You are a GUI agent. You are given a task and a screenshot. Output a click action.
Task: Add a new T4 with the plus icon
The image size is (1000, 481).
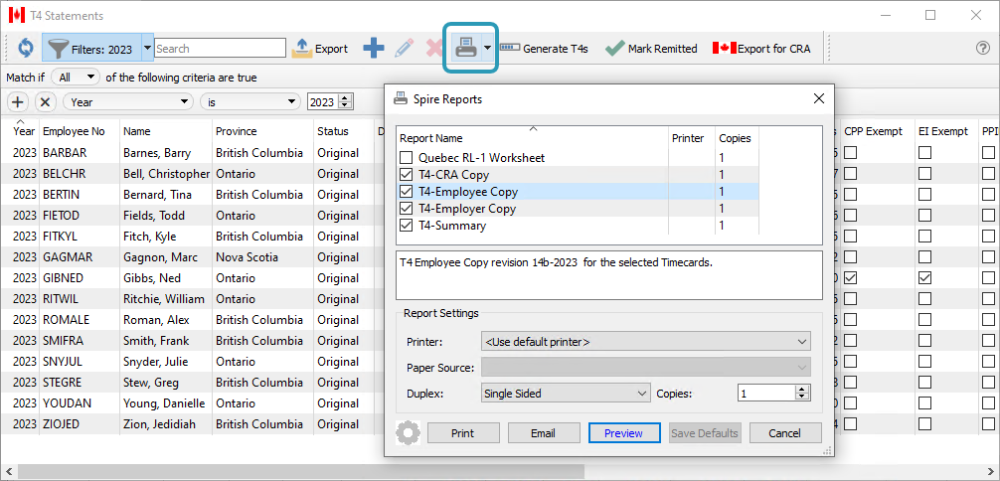pyautogui.click(x=374, y=48)
